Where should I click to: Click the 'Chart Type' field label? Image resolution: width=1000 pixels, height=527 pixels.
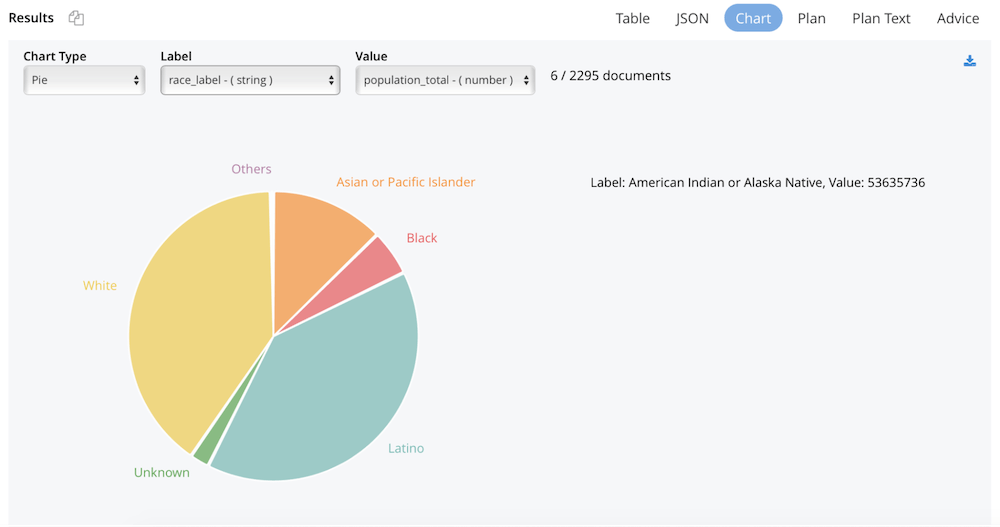[x=55, y=56]
